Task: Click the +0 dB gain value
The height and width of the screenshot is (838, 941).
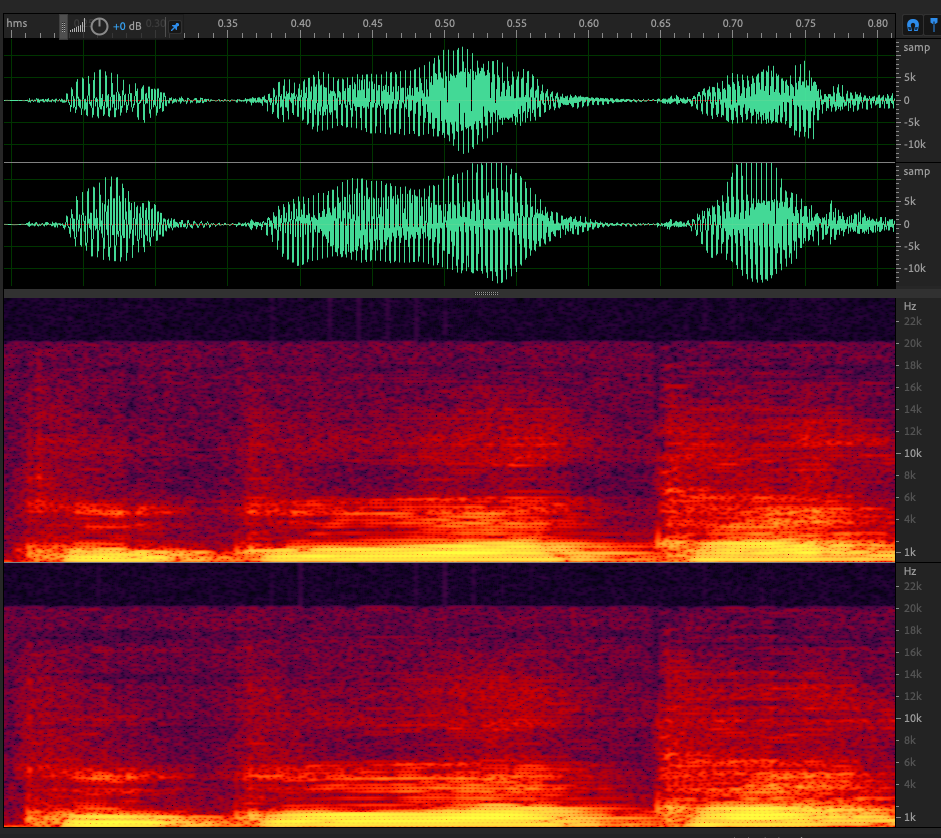Action: [x=127, y=26]
